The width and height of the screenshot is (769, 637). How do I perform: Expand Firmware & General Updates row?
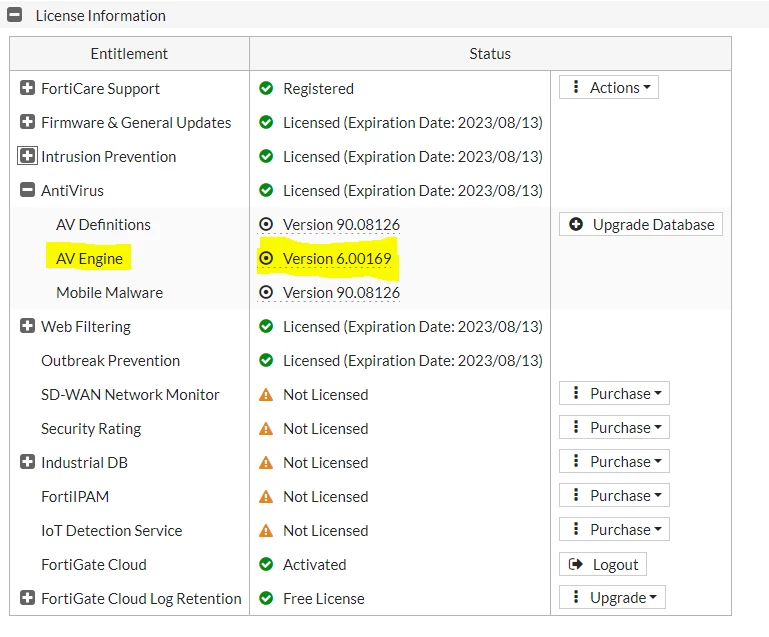click(x=27, y=122)
